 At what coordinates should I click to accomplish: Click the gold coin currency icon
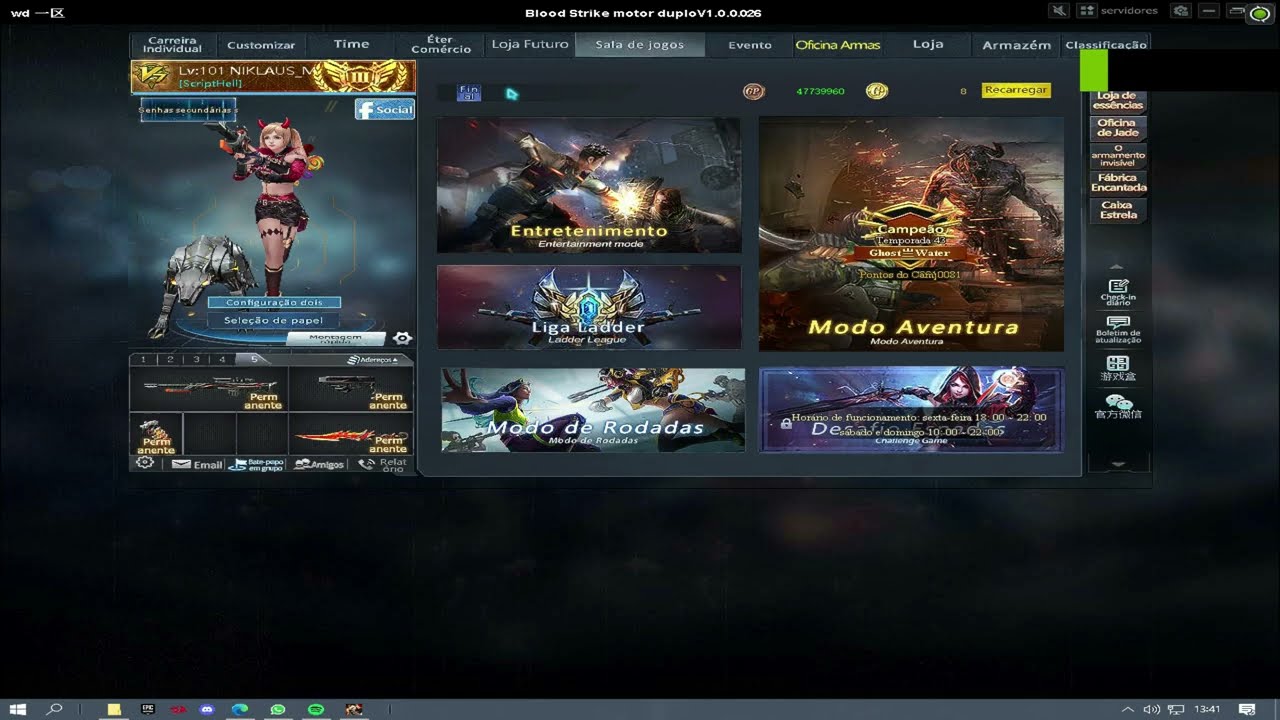click(x=876, y=91)
